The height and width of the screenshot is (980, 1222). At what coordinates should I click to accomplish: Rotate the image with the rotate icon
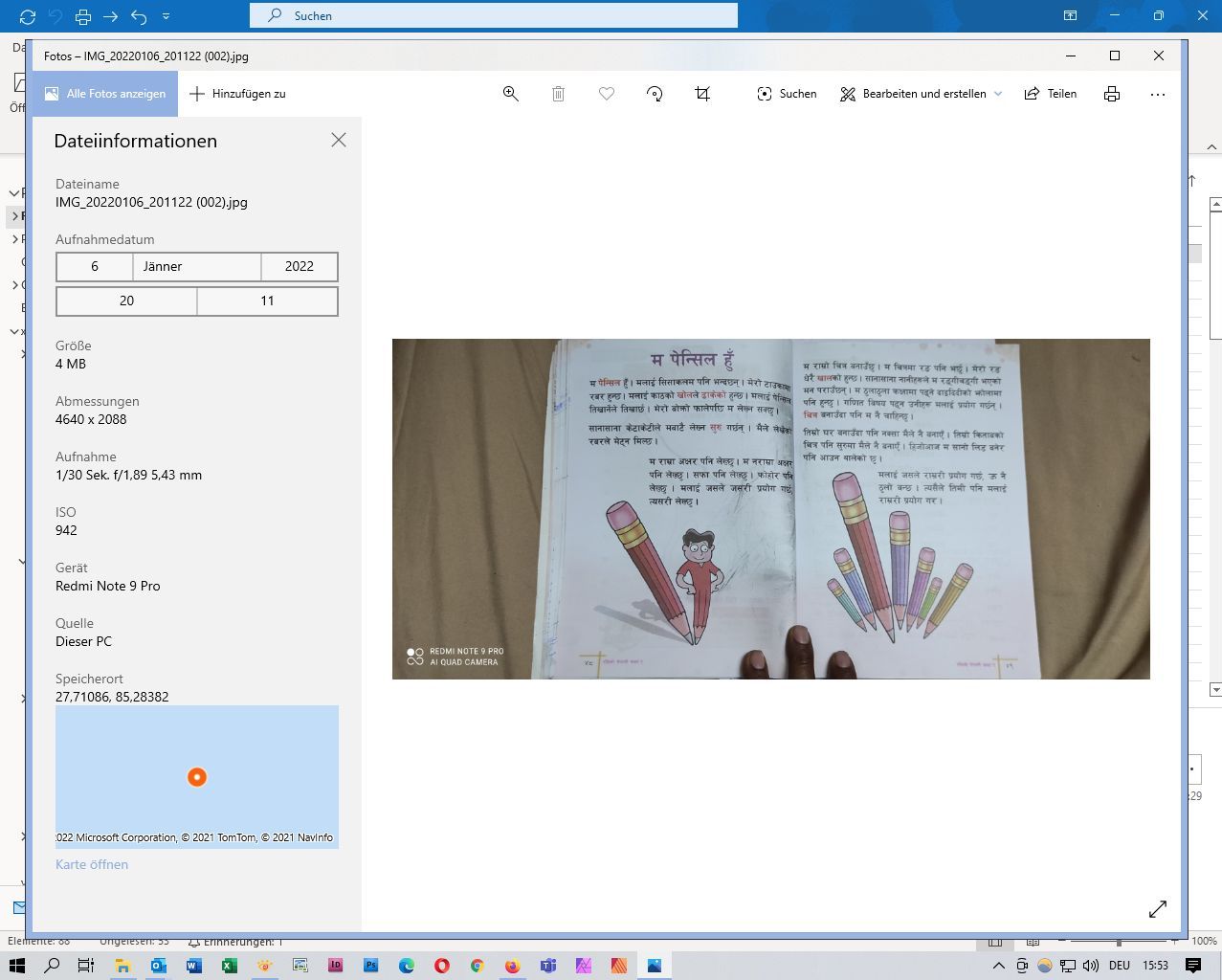click(x=655, y=94)
